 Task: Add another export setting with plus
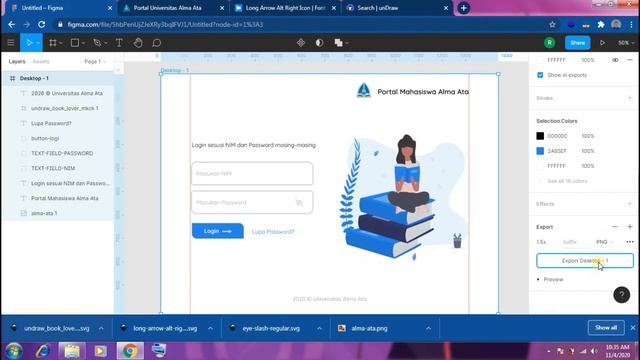click(629, 227)
